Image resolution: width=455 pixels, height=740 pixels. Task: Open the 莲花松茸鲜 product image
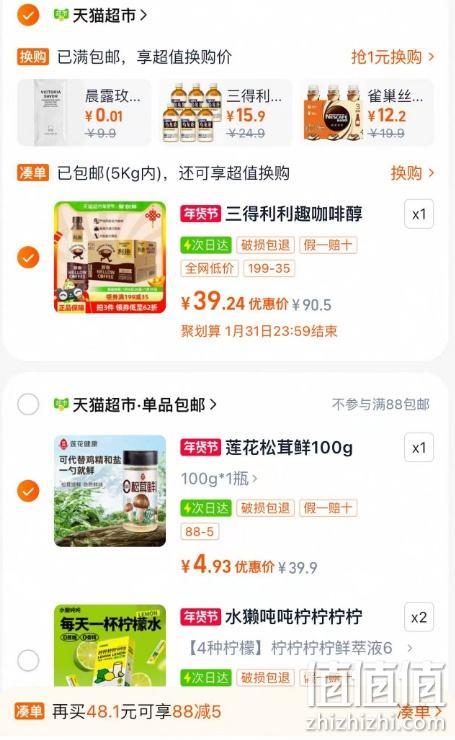pos(110,491)
